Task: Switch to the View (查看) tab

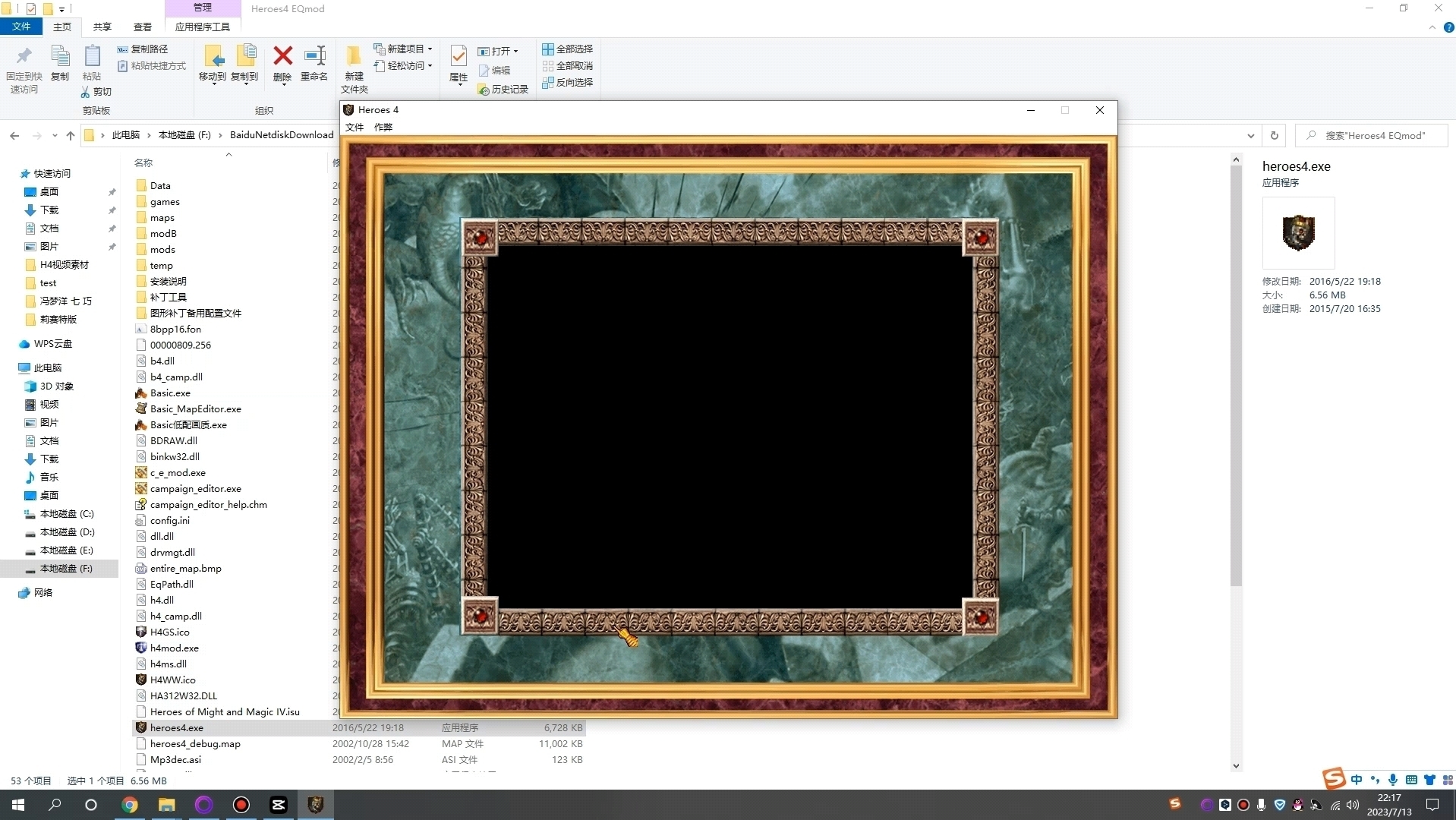Action: [x=142, y=27]
